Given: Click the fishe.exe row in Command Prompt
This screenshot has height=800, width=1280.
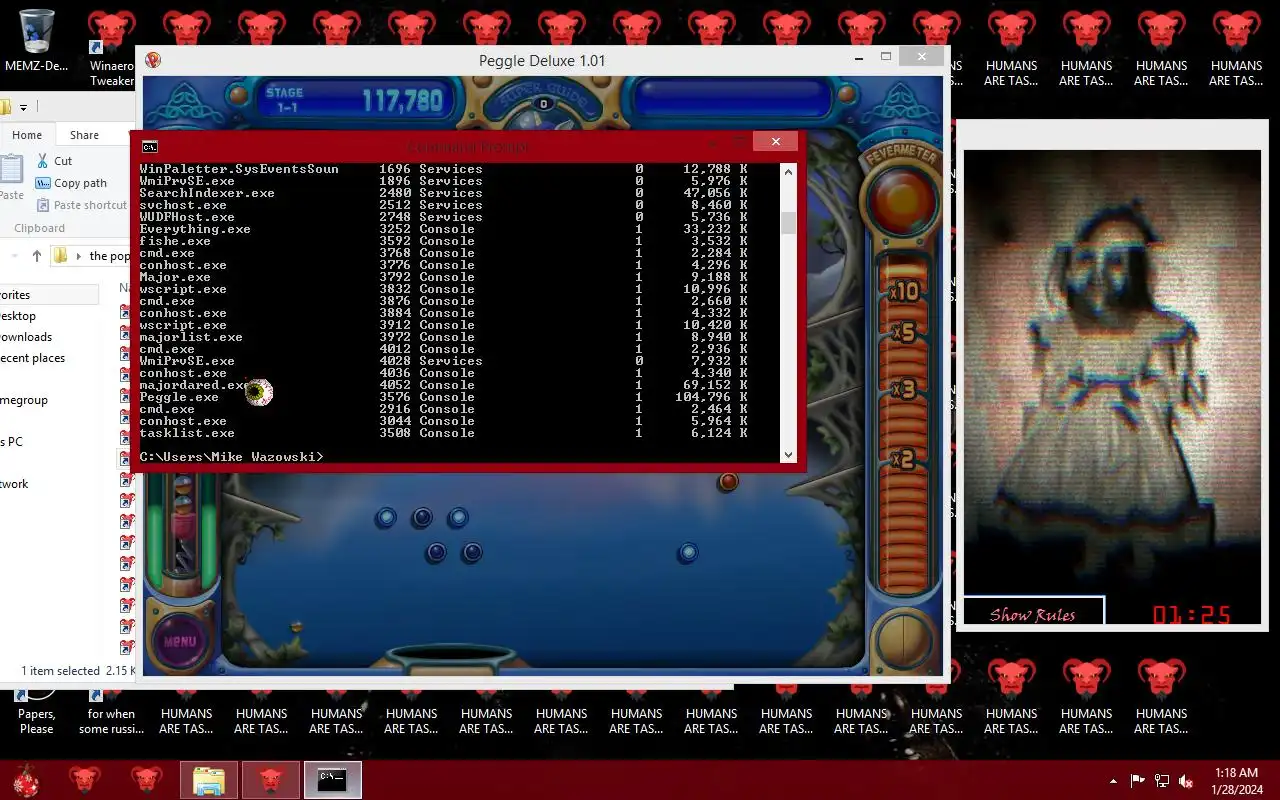Looking at the screenshot, I should coord(444,241).
